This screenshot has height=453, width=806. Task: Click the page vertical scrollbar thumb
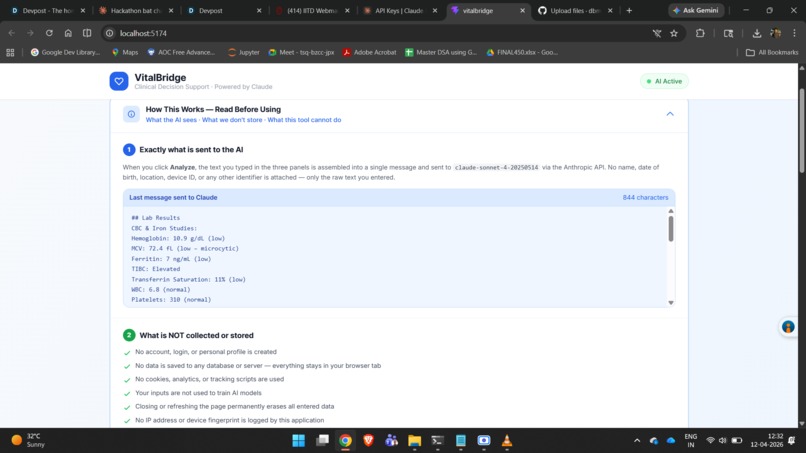point(802,131)
